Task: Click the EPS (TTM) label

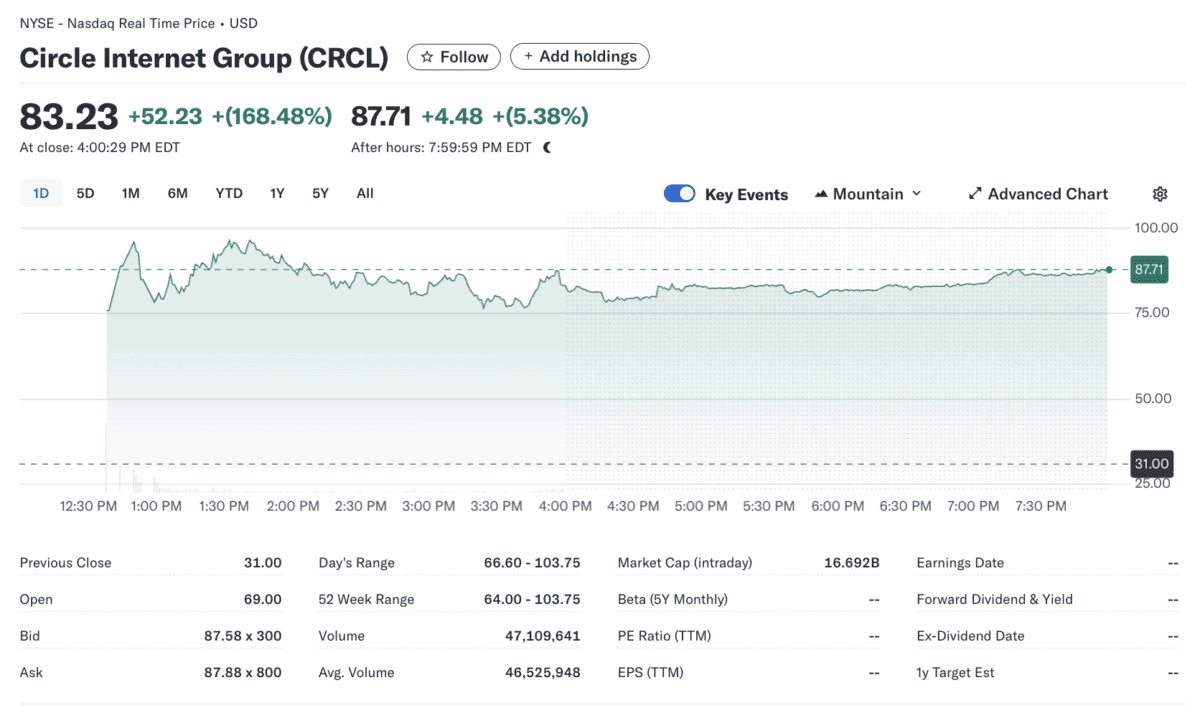Action: click(x=651, y=673)
